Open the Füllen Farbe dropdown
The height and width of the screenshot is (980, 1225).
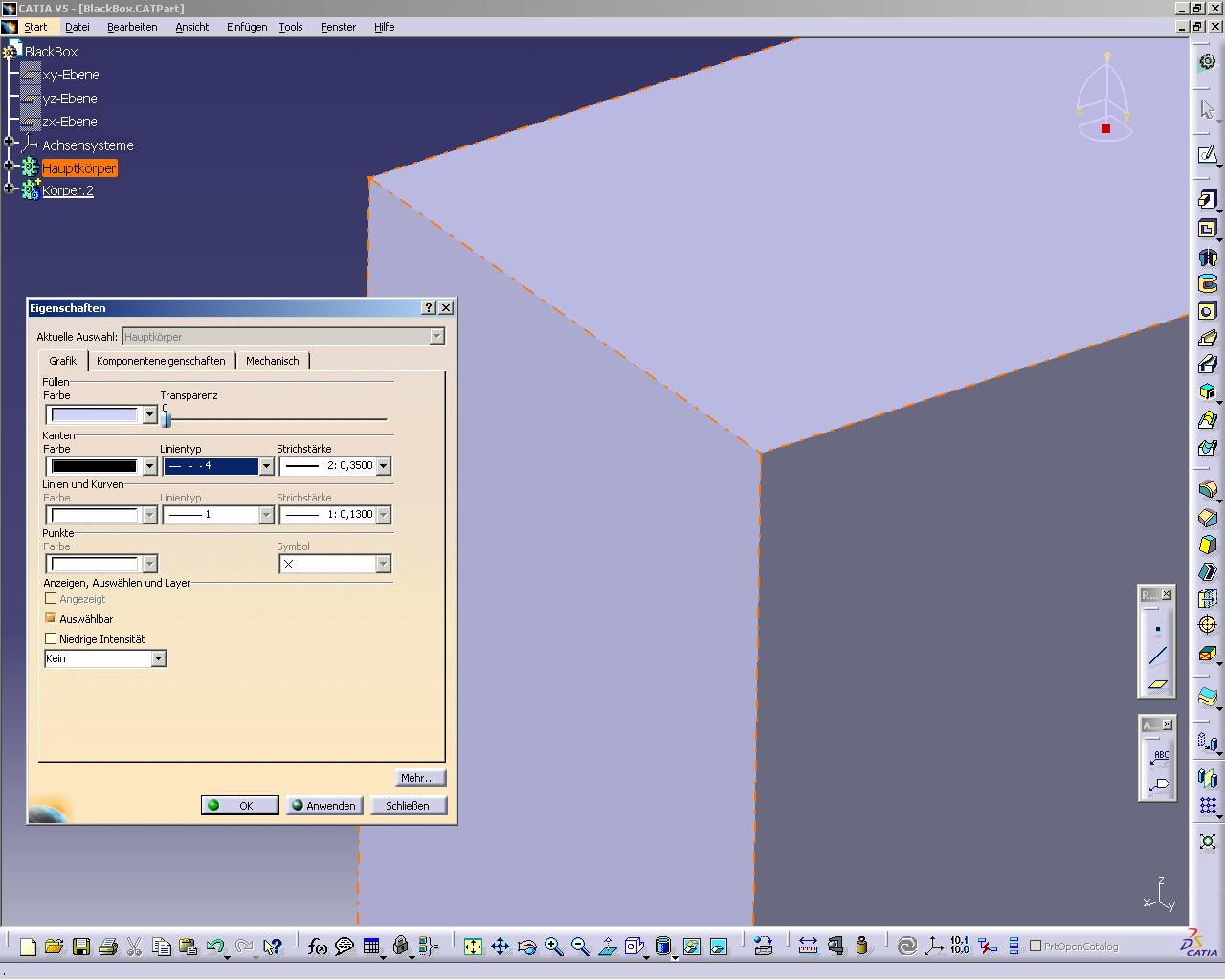coord(149,415)
